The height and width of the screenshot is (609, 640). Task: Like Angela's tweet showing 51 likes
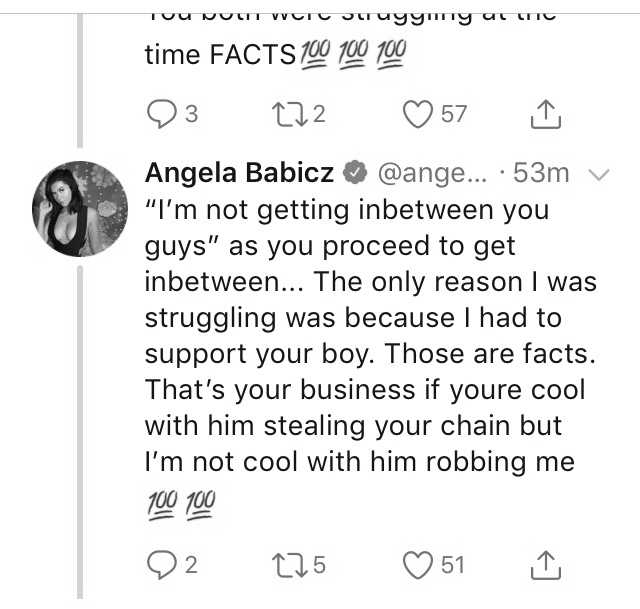coord(433,565)
